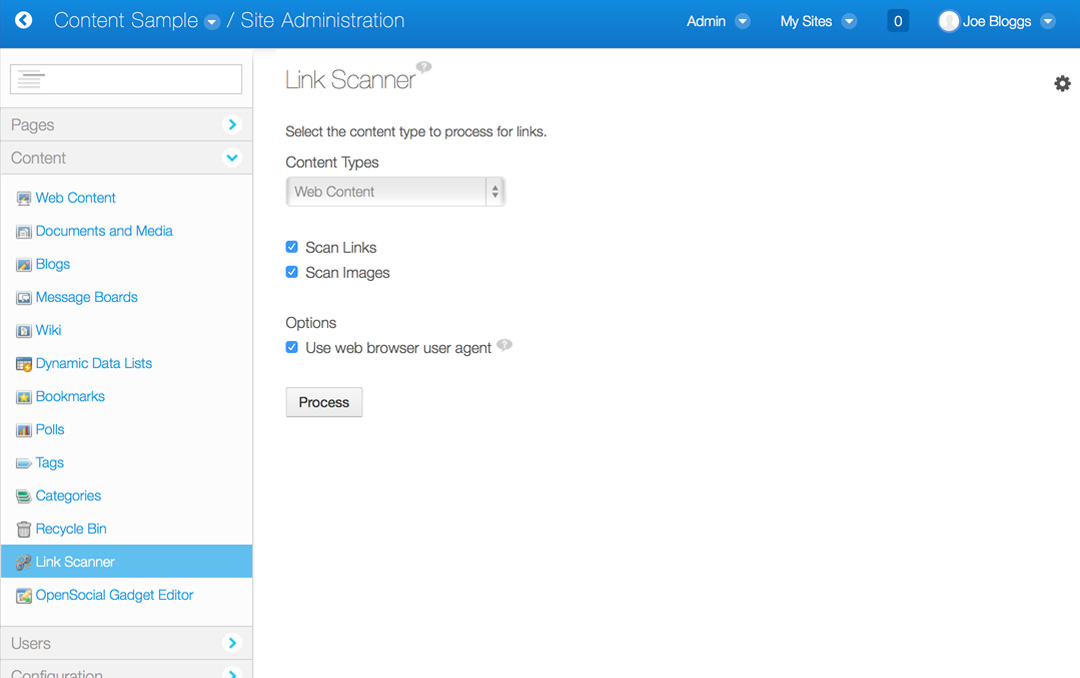Image resolution: width=1080 pixels, height=678 pixels.
Task: Click the Tags icon
Action: point(23,463)
